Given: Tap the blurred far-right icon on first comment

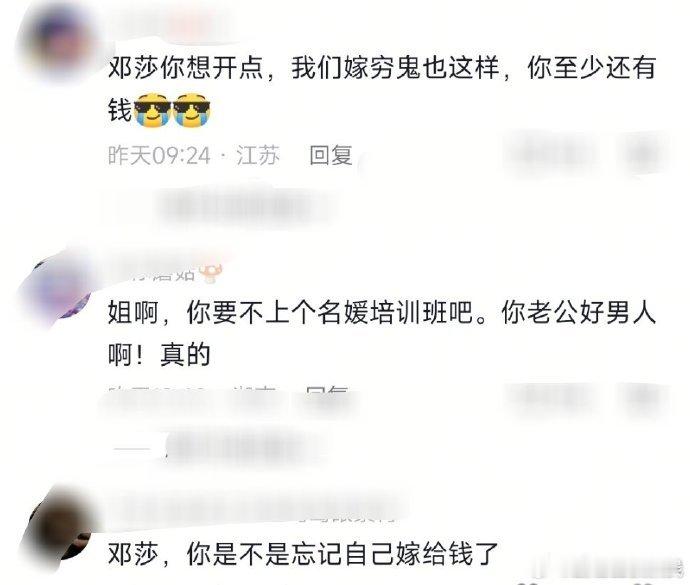Looking at the screenshot, I should click(x=643, y=154).
